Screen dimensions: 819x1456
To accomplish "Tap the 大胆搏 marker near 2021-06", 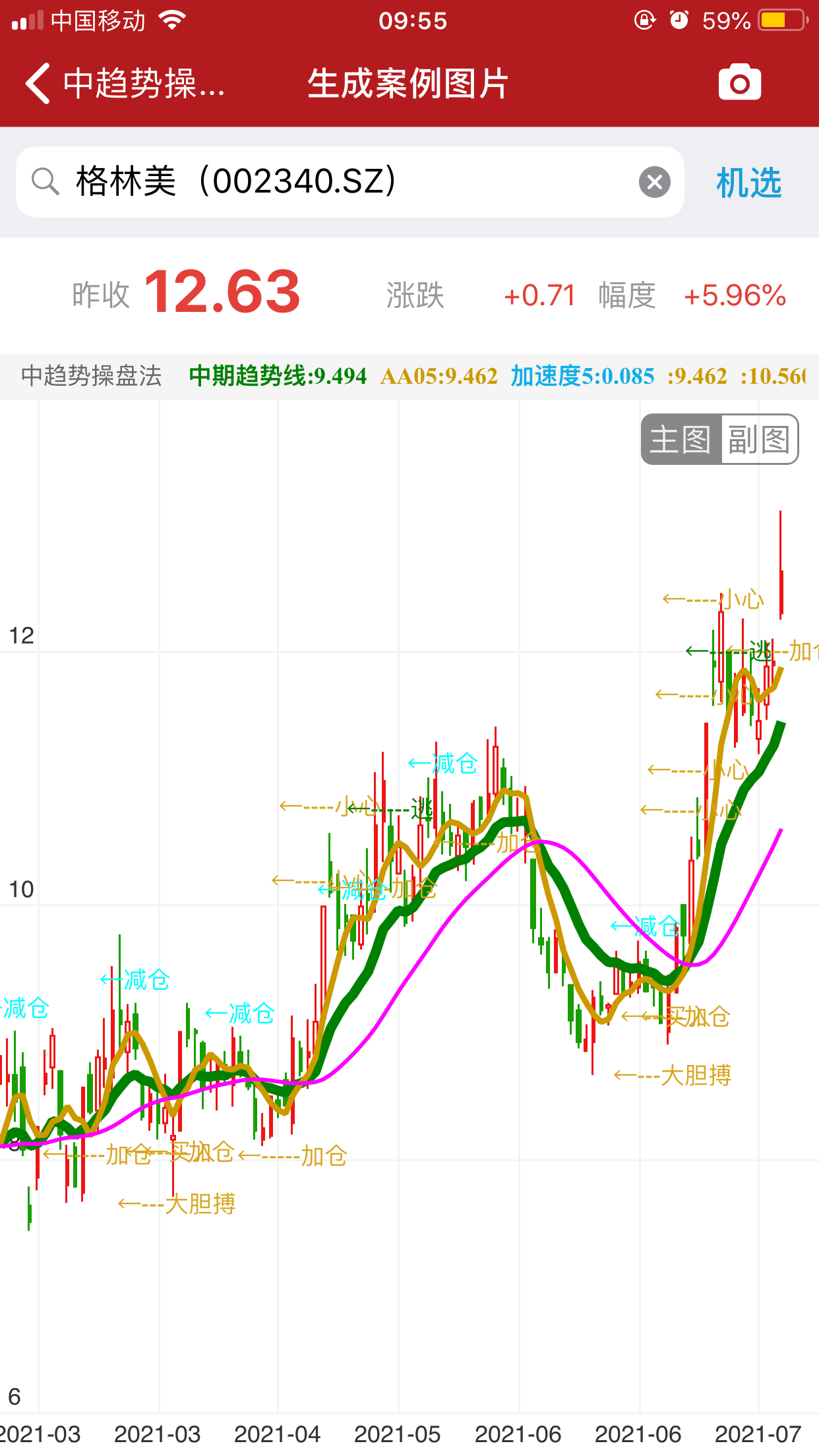I will pyautogui.click(x=695, y=1075).
